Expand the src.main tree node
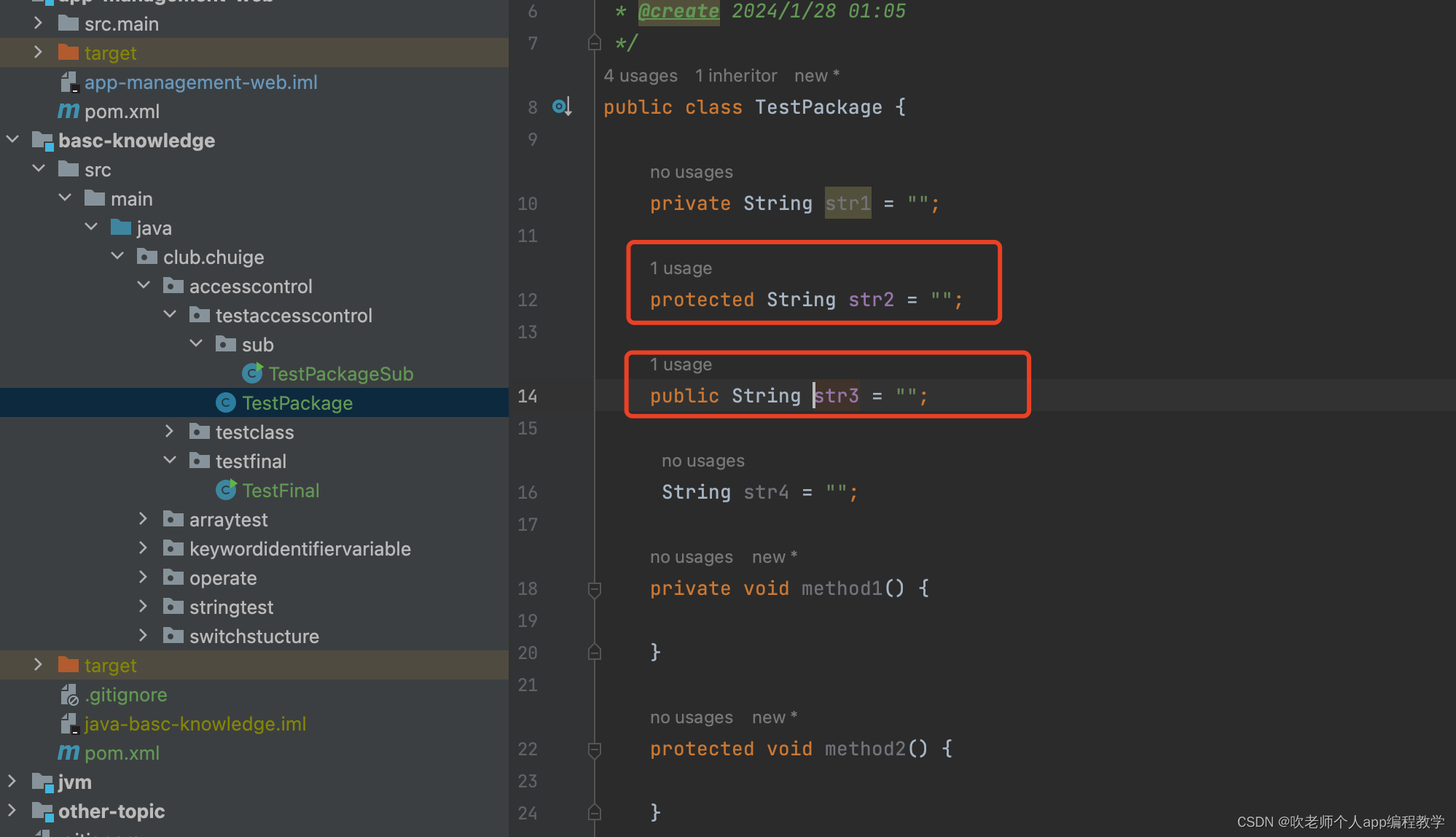 (x=38, y=23)
